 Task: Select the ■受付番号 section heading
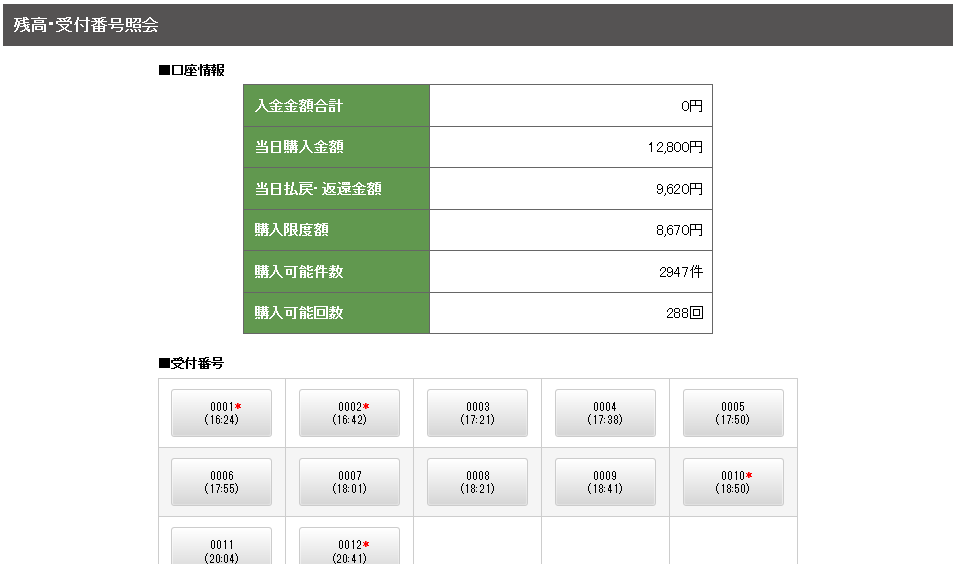pyautogui.click(x=191, y=363)
